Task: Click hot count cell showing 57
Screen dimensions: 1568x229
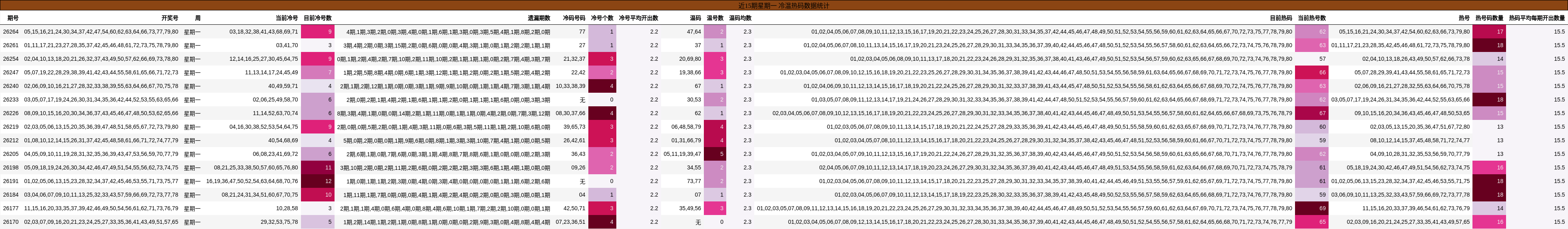Action: [1312, 59]
